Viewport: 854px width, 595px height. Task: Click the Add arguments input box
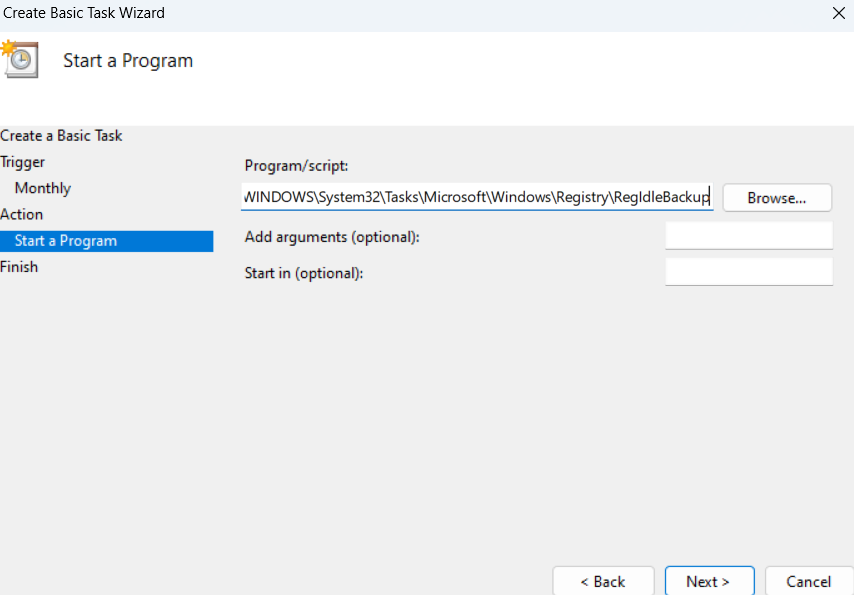[749, 236]
